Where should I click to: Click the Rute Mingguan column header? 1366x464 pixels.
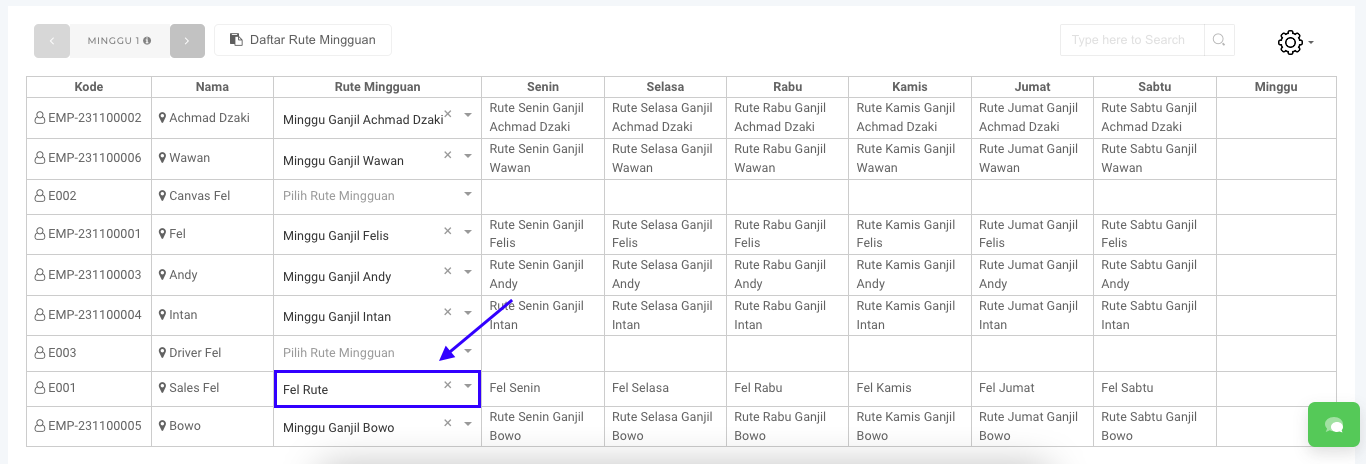[377, 87]
